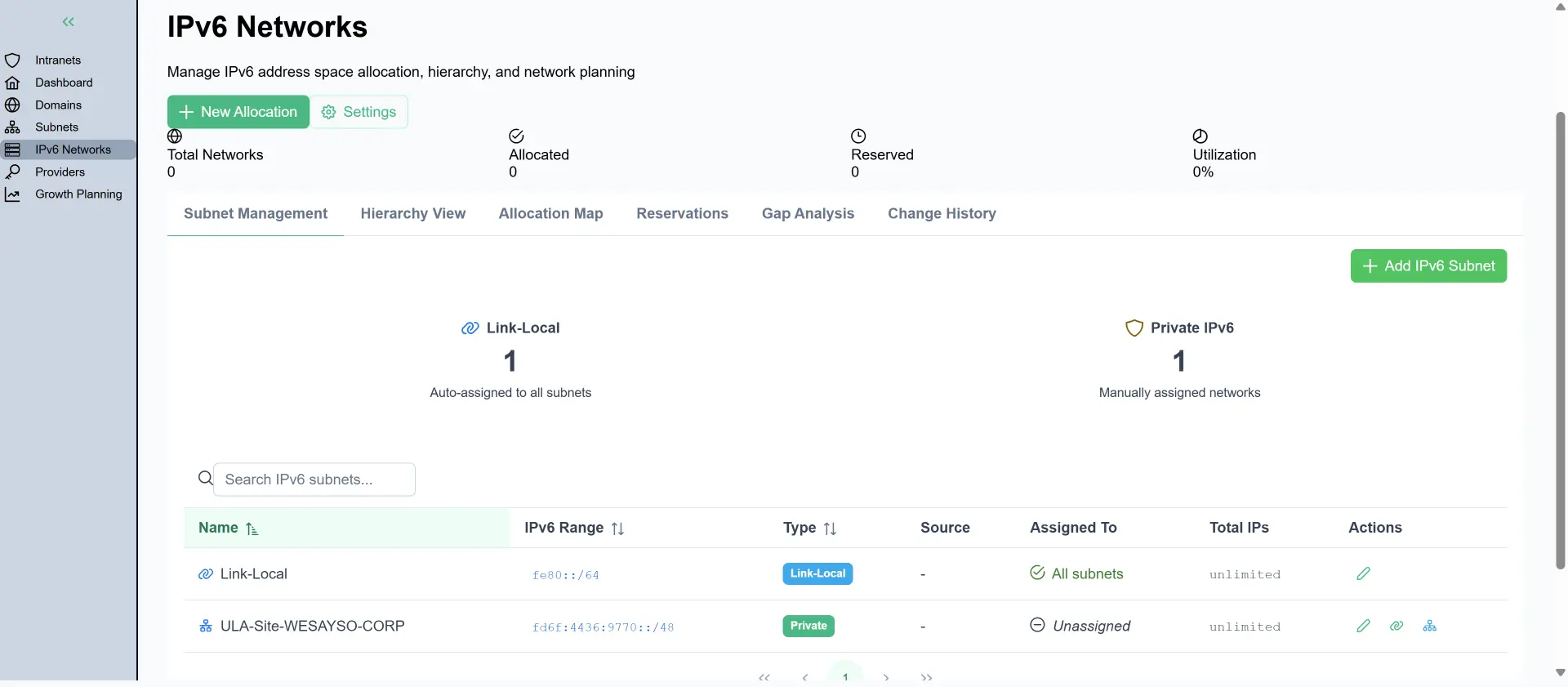Click the New Allocation button
Image resolution: width=1568 pixels, height=687 pixels.
tap(238, 112)
